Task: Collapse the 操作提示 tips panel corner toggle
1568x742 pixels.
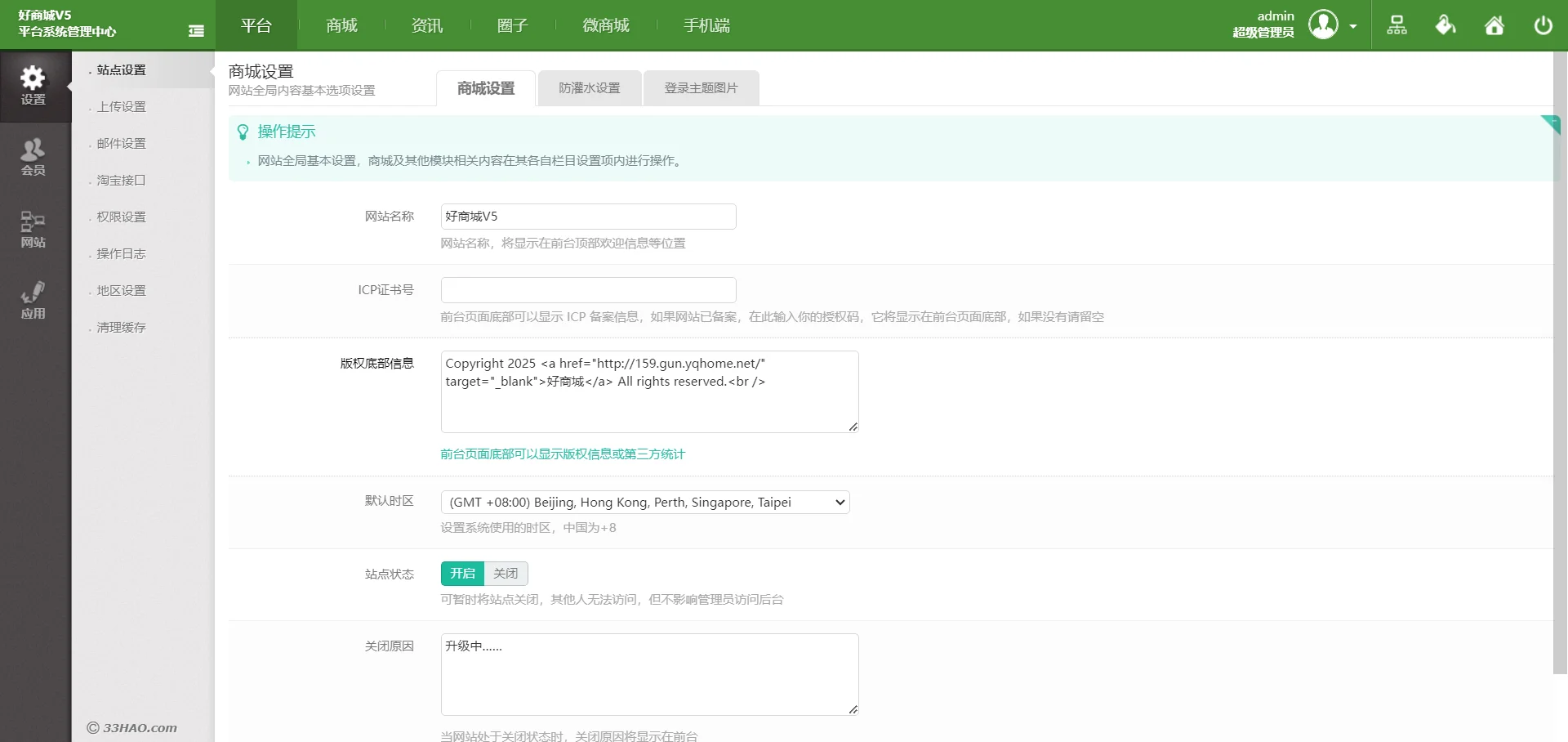Action: click(x=1552, y=123)
